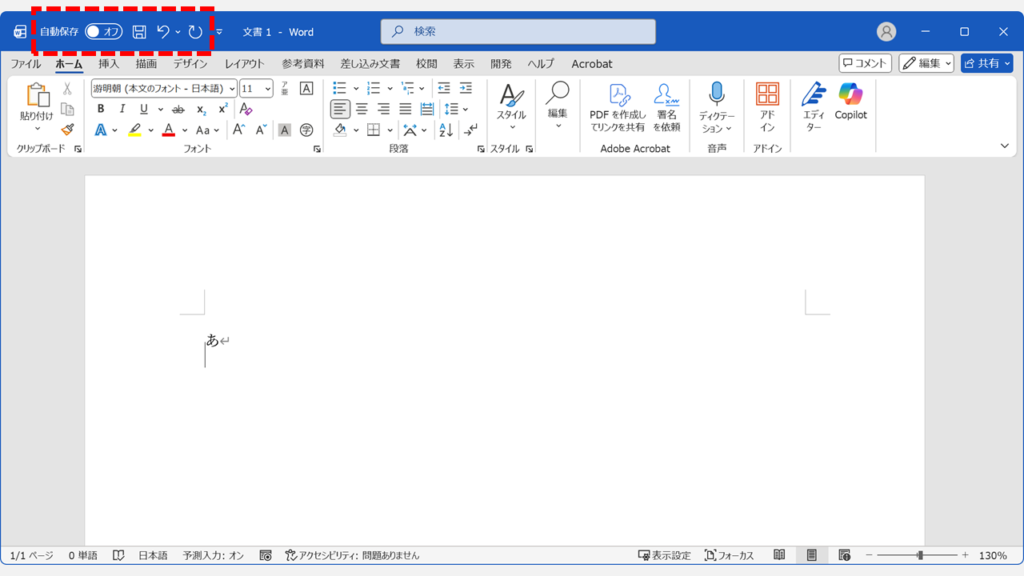Viewport: 1024px width, 576px height.
Task: Click the Undo arrow icon
Action: click(163, 32)
